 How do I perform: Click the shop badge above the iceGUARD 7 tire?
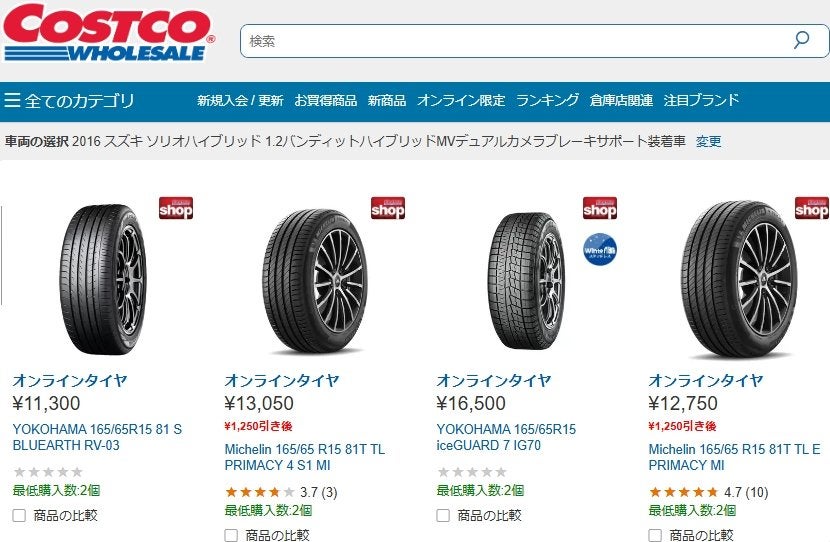click(x=599, y=208)
